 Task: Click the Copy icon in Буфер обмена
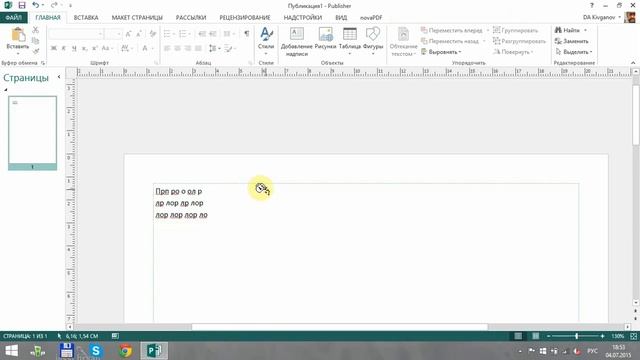tap(36, 41)
